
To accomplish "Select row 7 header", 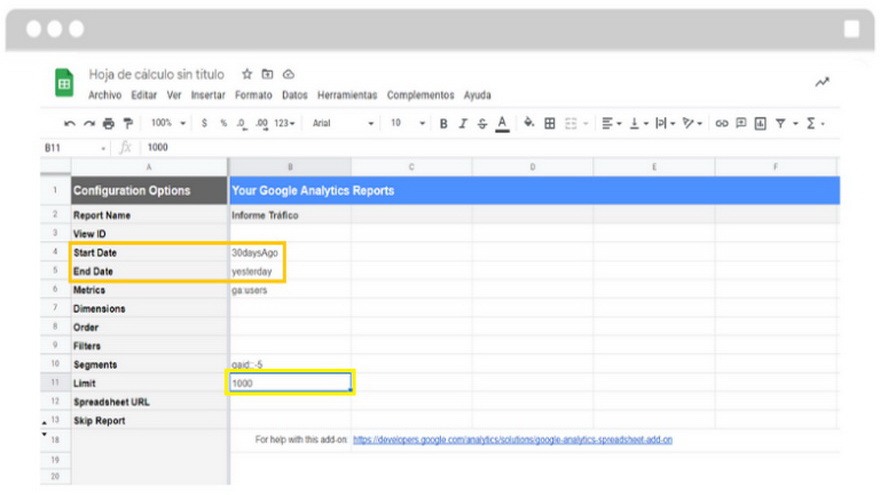I will (56, 308).
